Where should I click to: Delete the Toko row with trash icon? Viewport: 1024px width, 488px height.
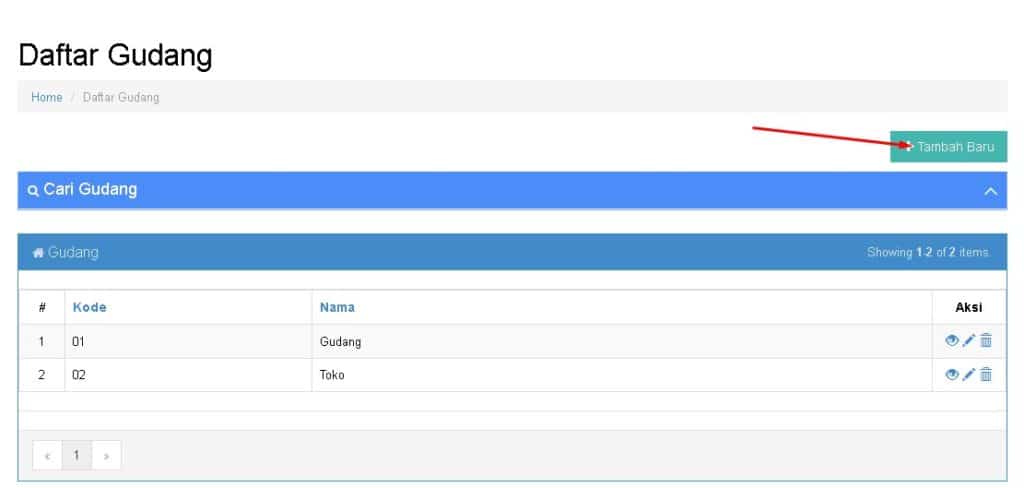coord(986,374)
